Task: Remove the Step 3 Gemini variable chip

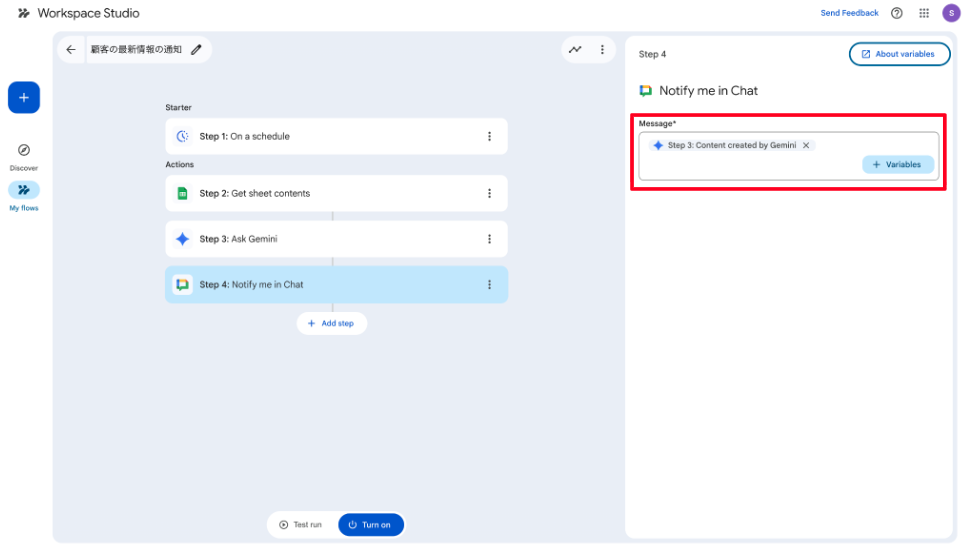Action: tap(806, 145)
